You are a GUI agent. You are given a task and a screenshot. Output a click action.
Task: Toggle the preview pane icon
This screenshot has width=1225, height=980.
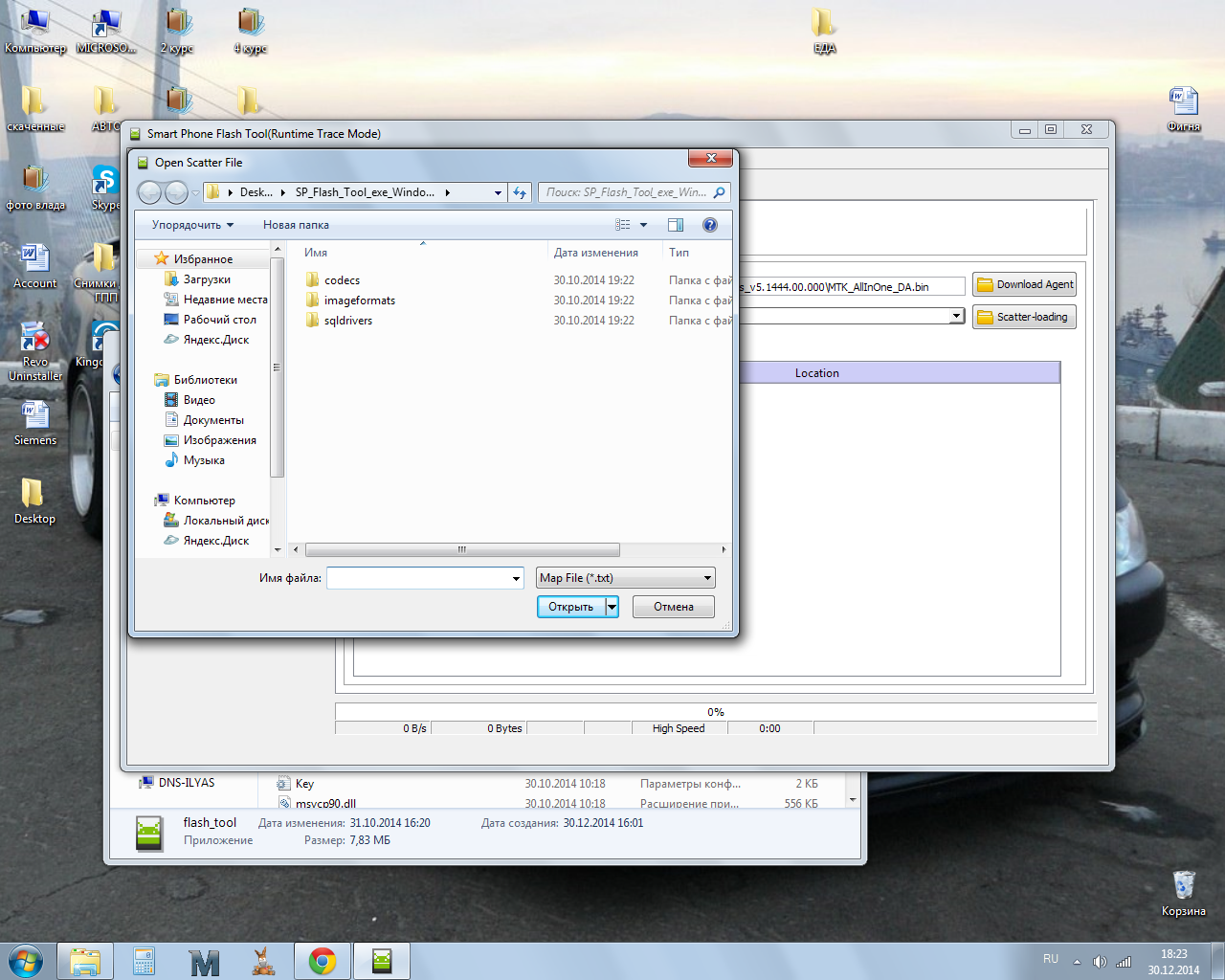point(676,225)
